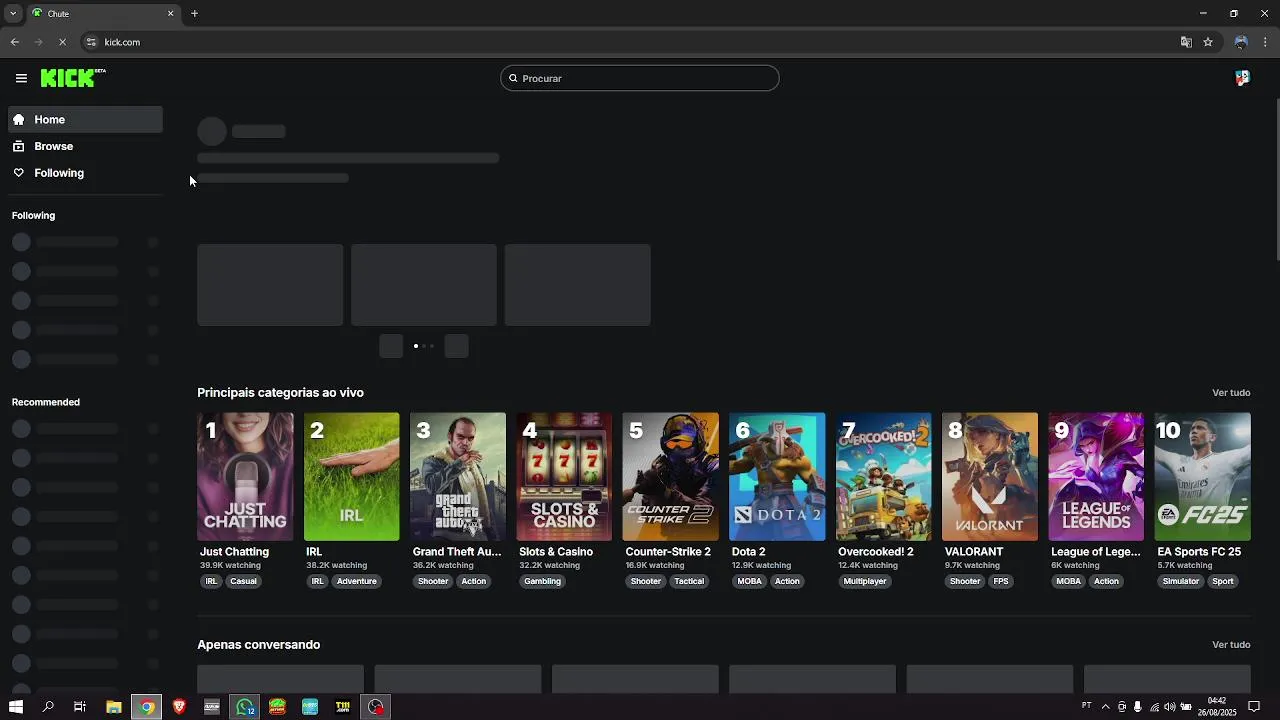Open the recording app with red dot on taskbar

click(x=376, y=707)
